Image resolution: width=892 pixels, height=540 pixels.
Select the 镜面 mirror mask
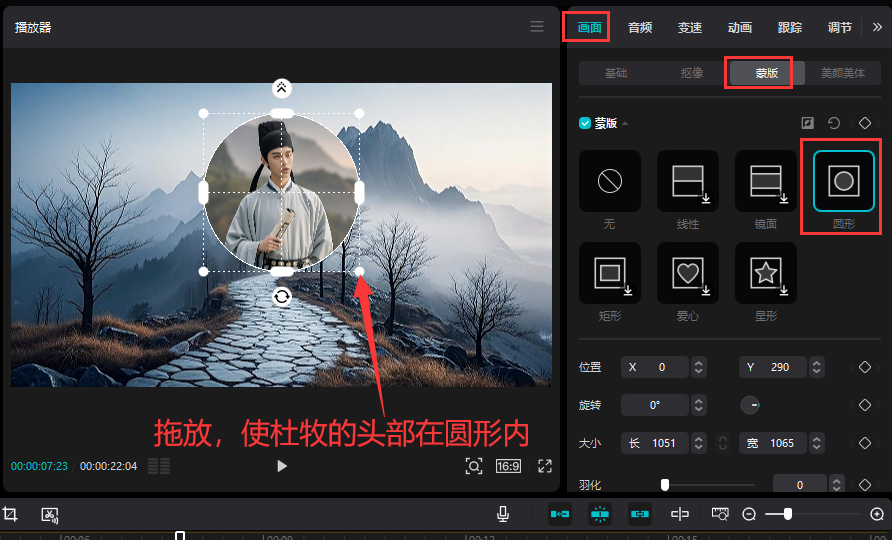click(x=766, y=181)
